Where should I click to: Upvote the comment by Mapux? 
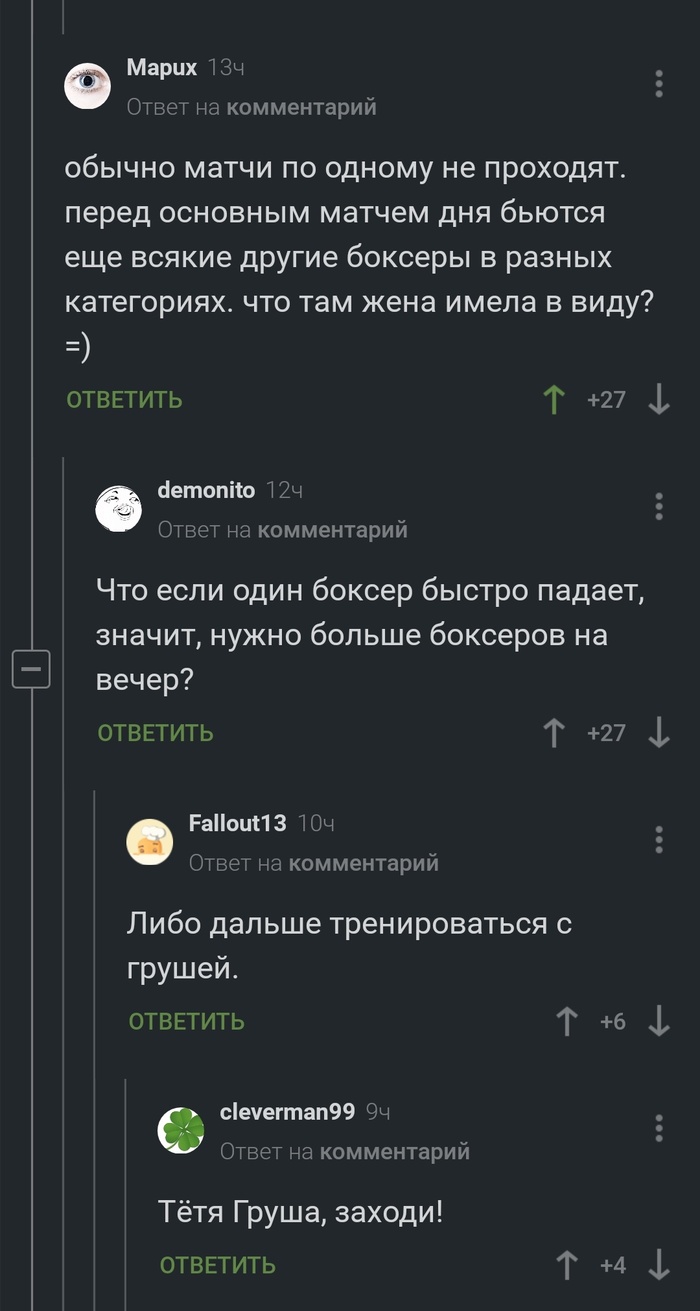point(552,398)
